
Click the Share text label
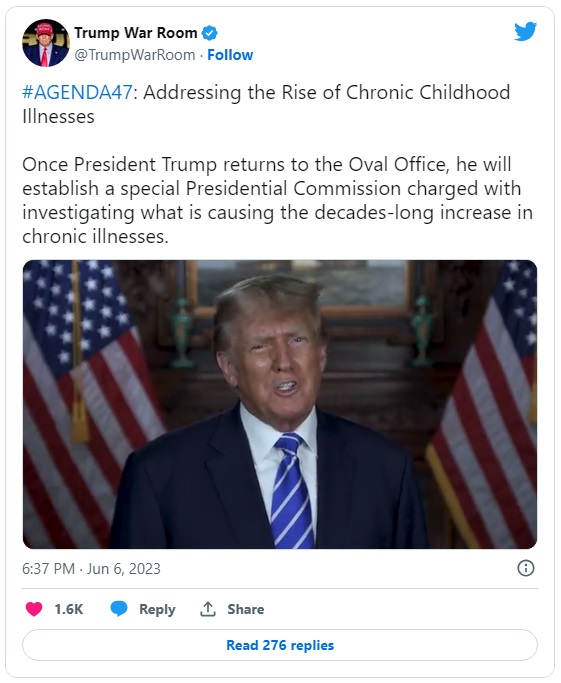(246, 609)
